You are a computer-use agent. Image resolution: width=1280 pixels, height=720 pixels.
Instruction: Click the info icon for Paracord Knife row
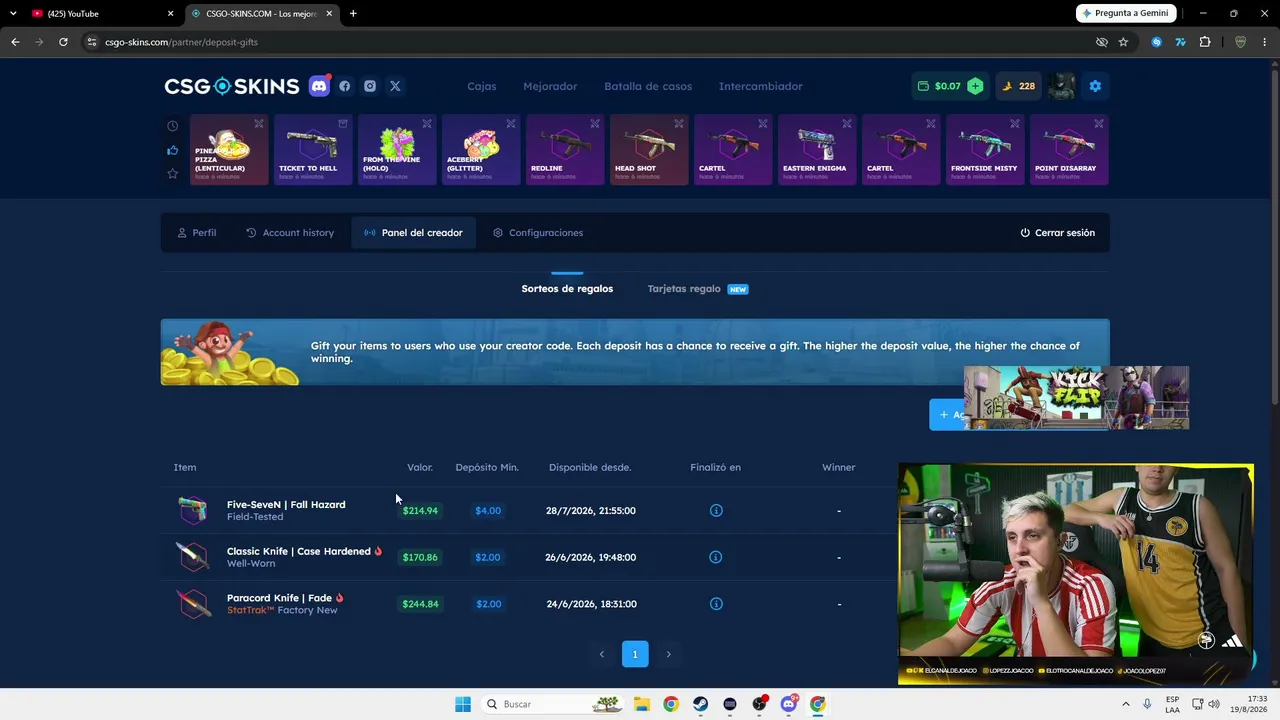(x=716, y=604)
